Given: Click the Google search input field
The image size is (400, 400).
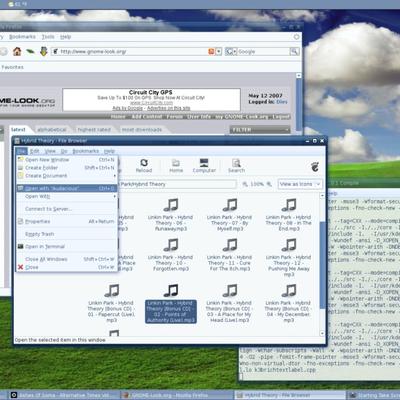Looking at the screenshot, I should click(263, 51).
